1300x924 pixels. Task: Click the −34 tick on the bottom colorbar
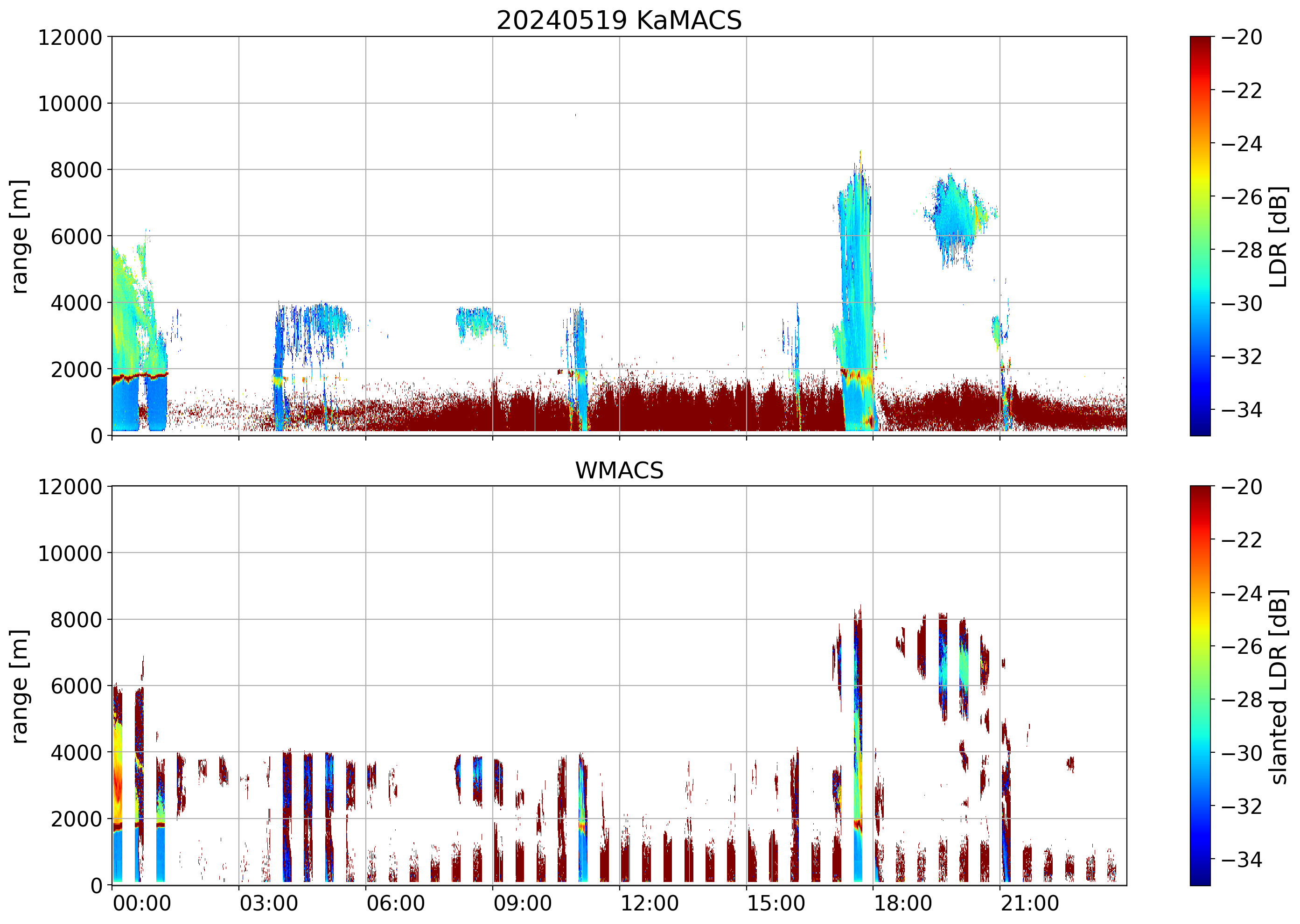point(1241,859)
